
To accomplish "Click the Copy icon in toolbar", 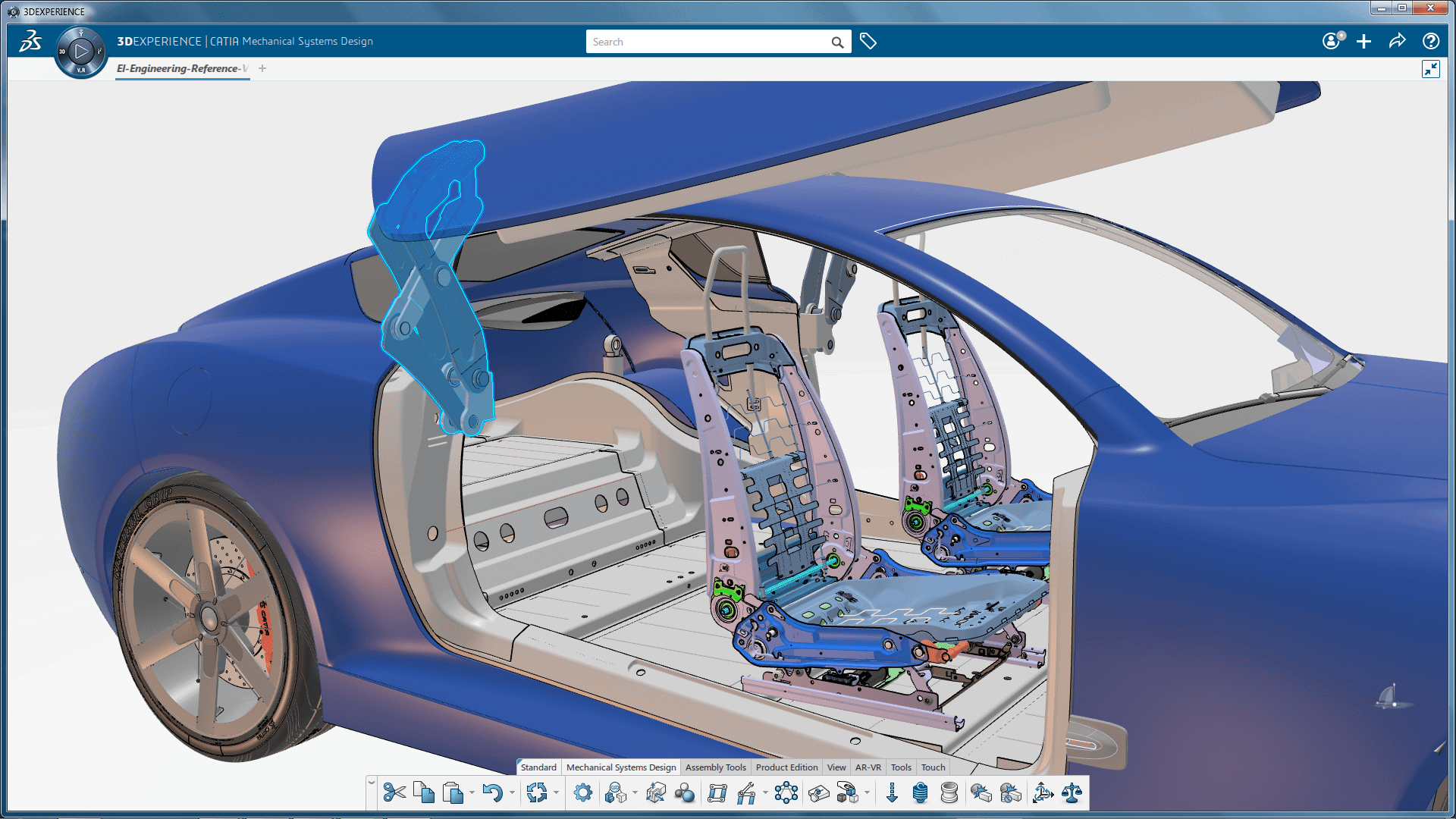I will pyautogui.click(x=424, y=793).
